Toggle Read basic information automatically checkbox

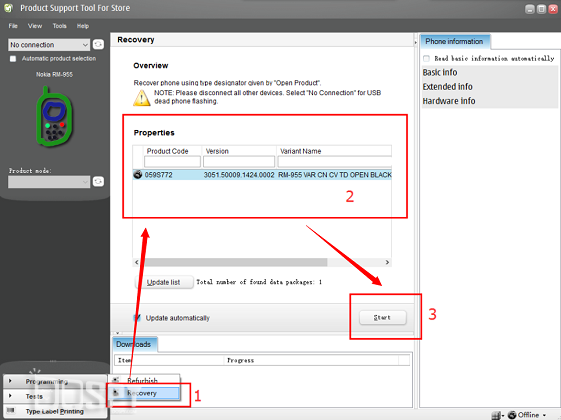coord(426,58)
